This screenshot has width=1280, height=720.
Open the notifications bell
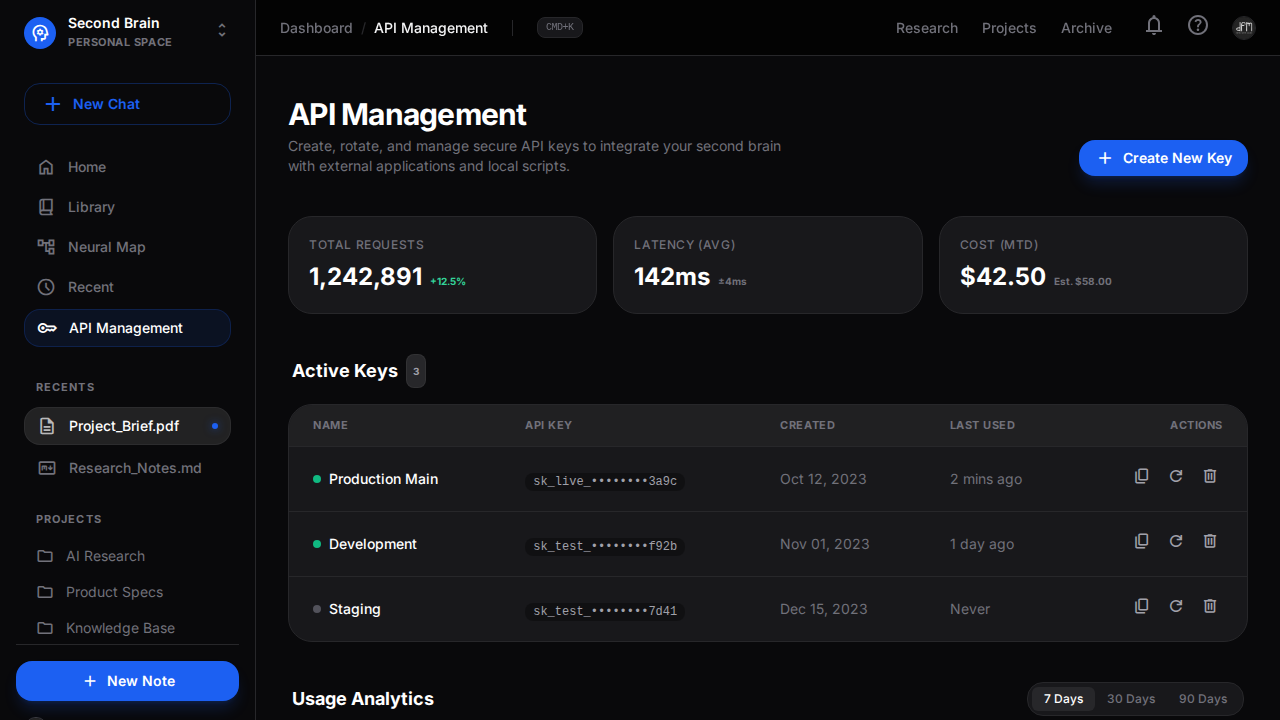coord(1154,26)
